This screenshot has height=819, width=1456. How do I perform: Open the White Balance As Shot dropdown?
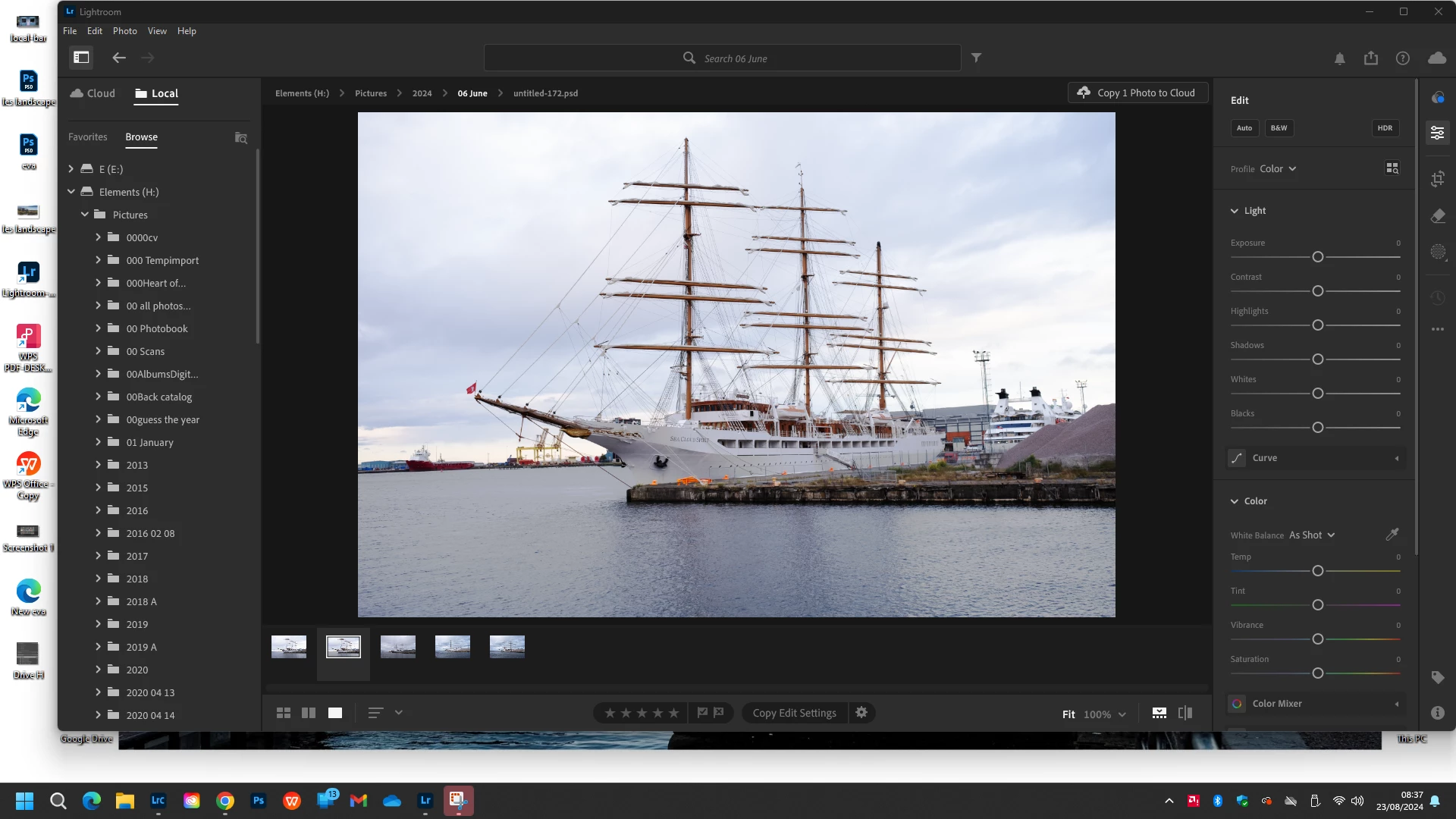(x=1312, y=535)
